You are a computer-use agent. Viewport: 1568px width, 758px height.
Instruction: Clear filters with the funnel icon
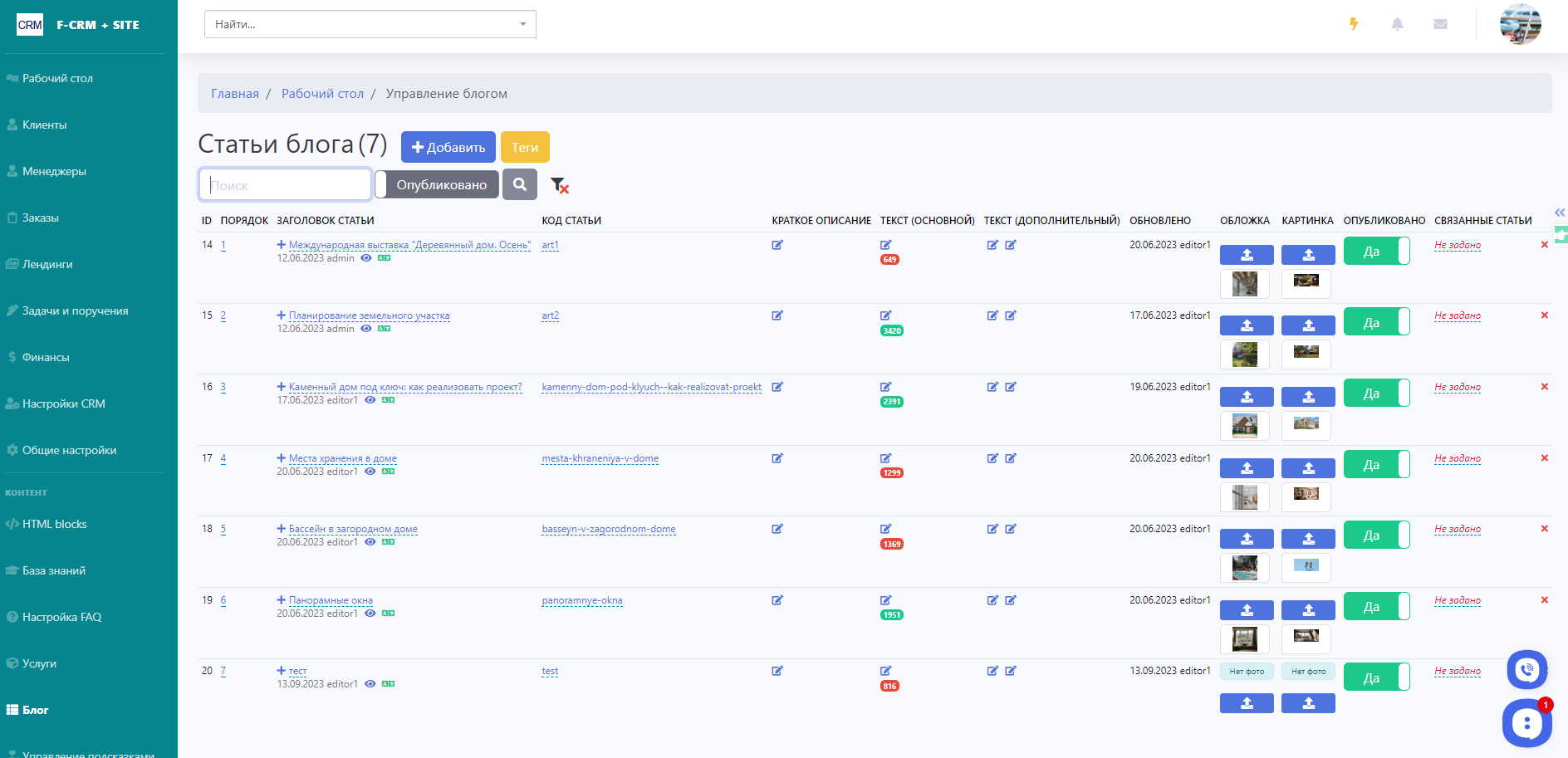pyautogui.click(x=559, y=185)
